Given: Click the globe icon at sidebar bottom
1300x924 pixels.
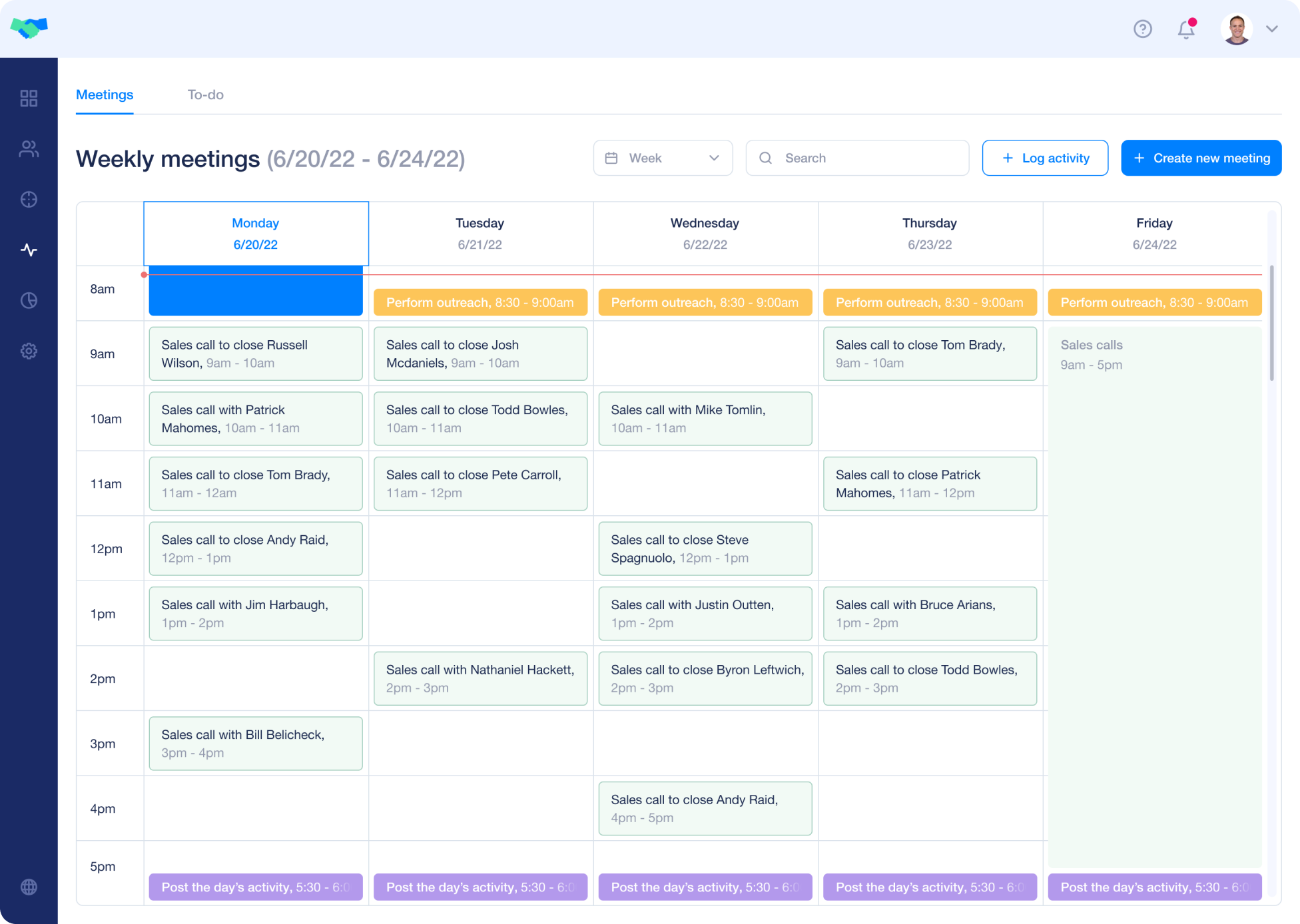Looking at the screenshot, I should click(29, 887).
